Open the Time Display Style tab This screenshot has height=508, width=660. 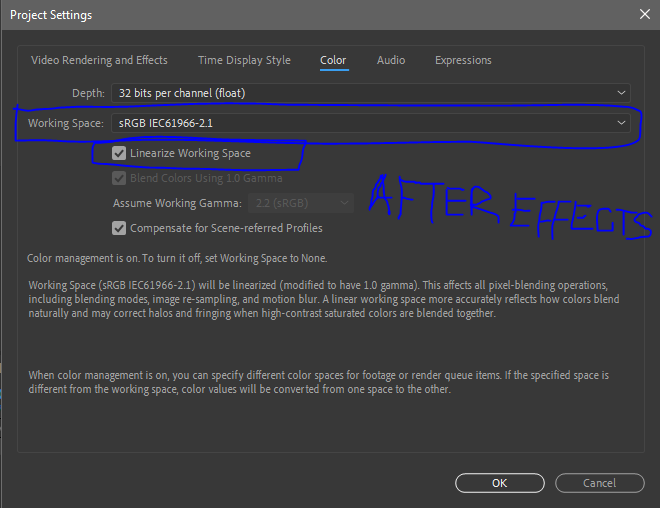click(x=244, y=60)
